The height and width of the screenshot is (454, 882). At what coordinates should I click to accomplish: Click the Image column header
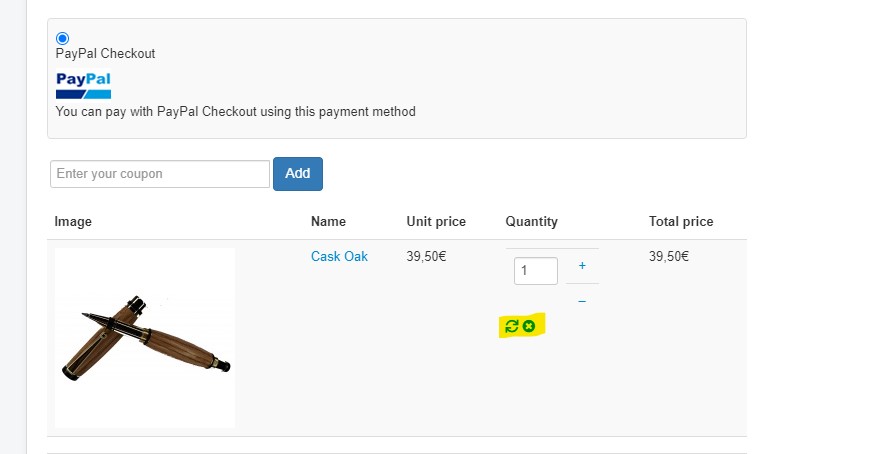tap(73, 222)
